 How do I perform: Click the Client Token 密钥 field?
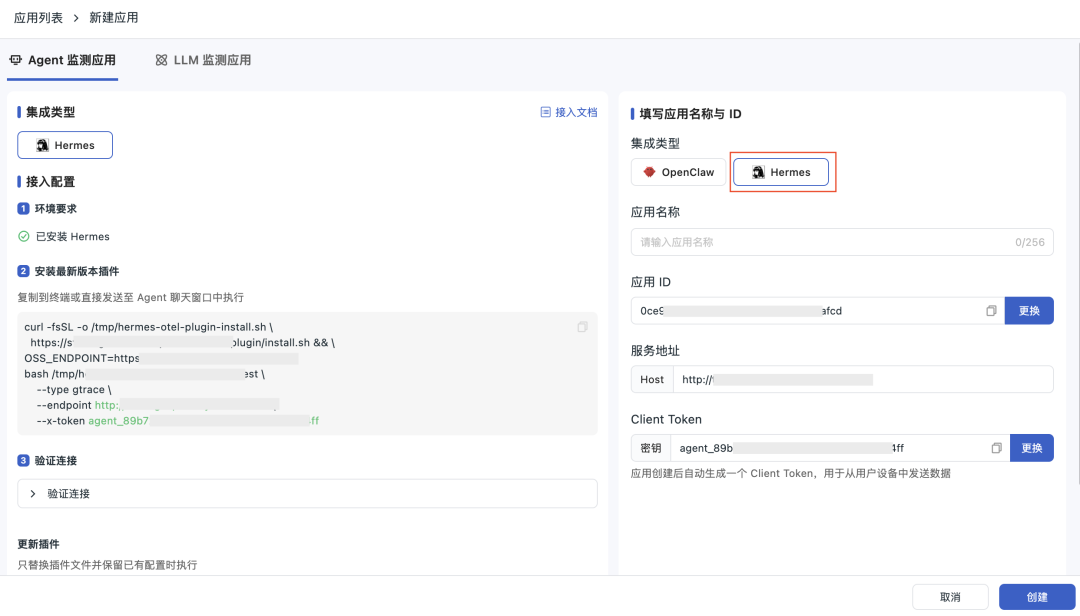(840, 448)
